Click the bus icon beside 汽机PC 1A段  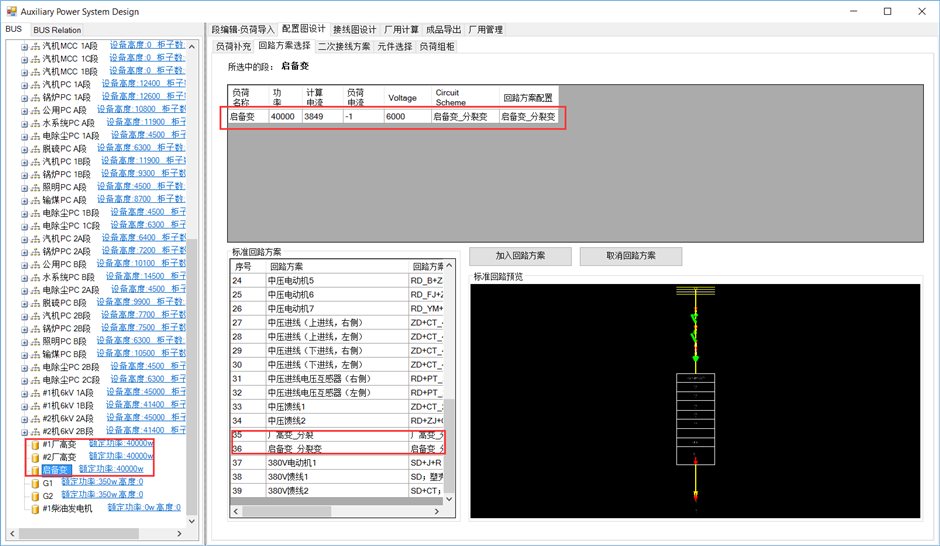click(35, 85)
